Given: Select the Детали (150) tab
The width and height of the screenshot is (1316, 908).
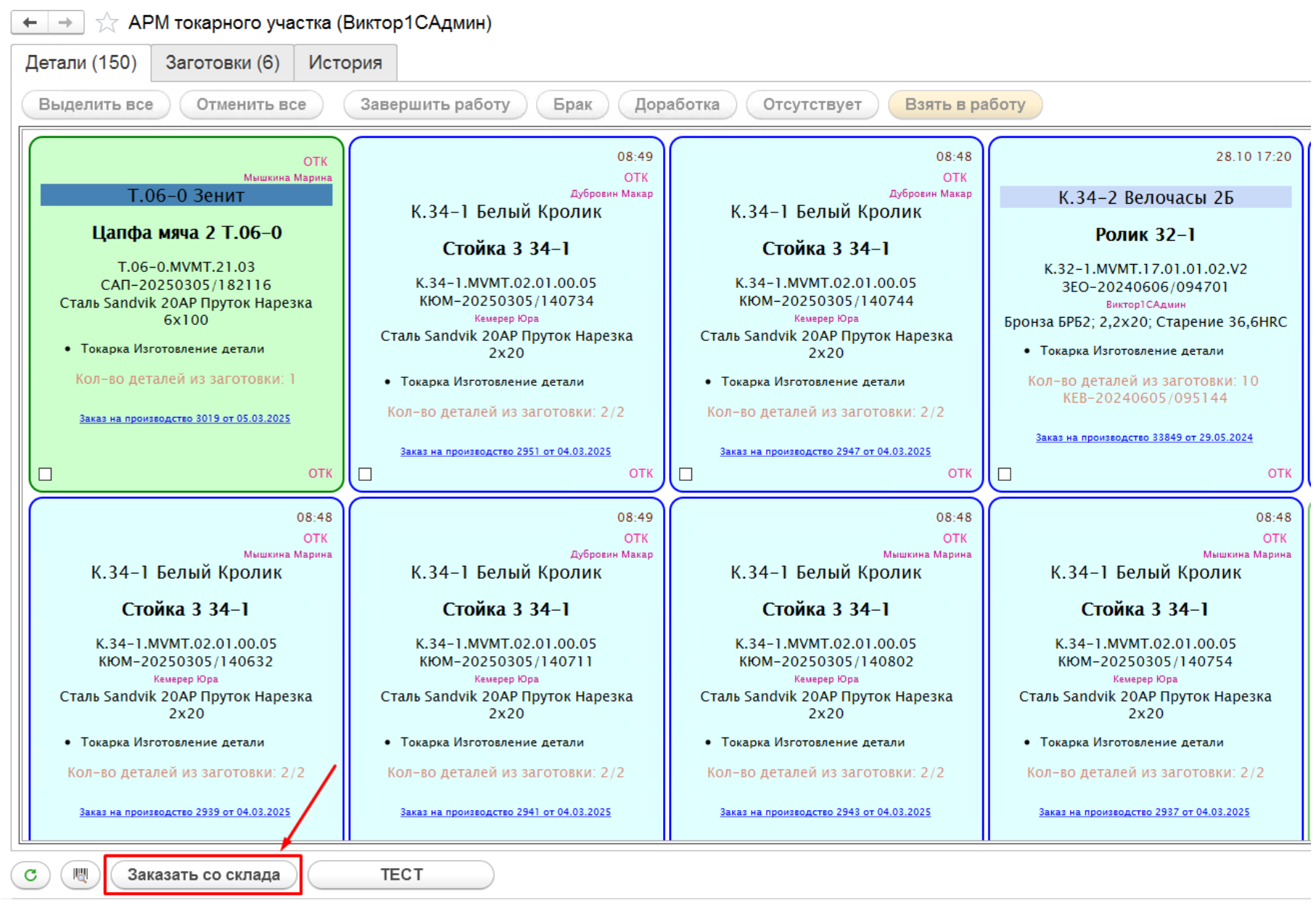Looking at the screenshot, I should [x=81, y=63].
